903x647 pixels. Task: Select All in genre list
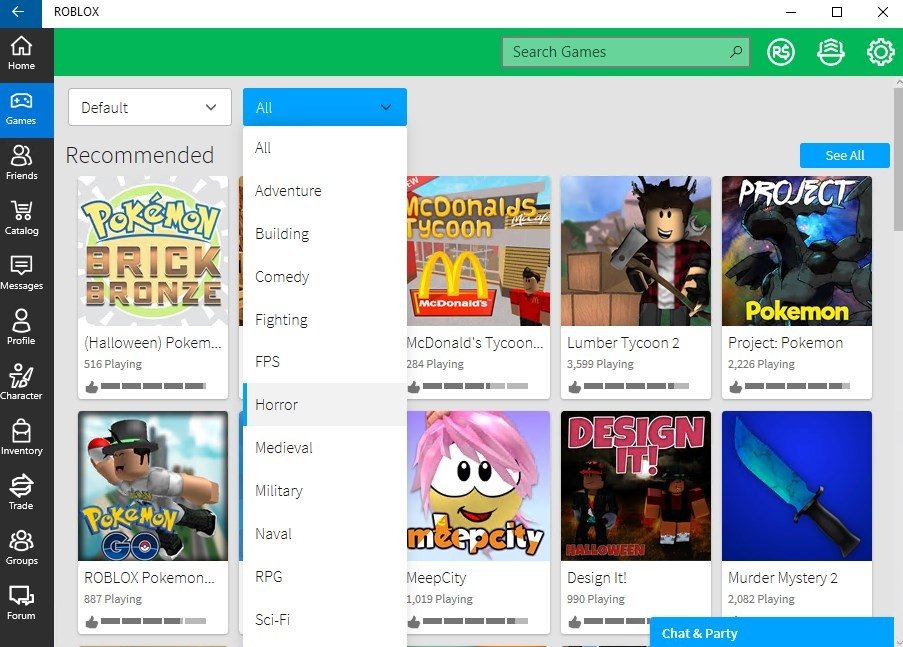[x=325, y=148]
